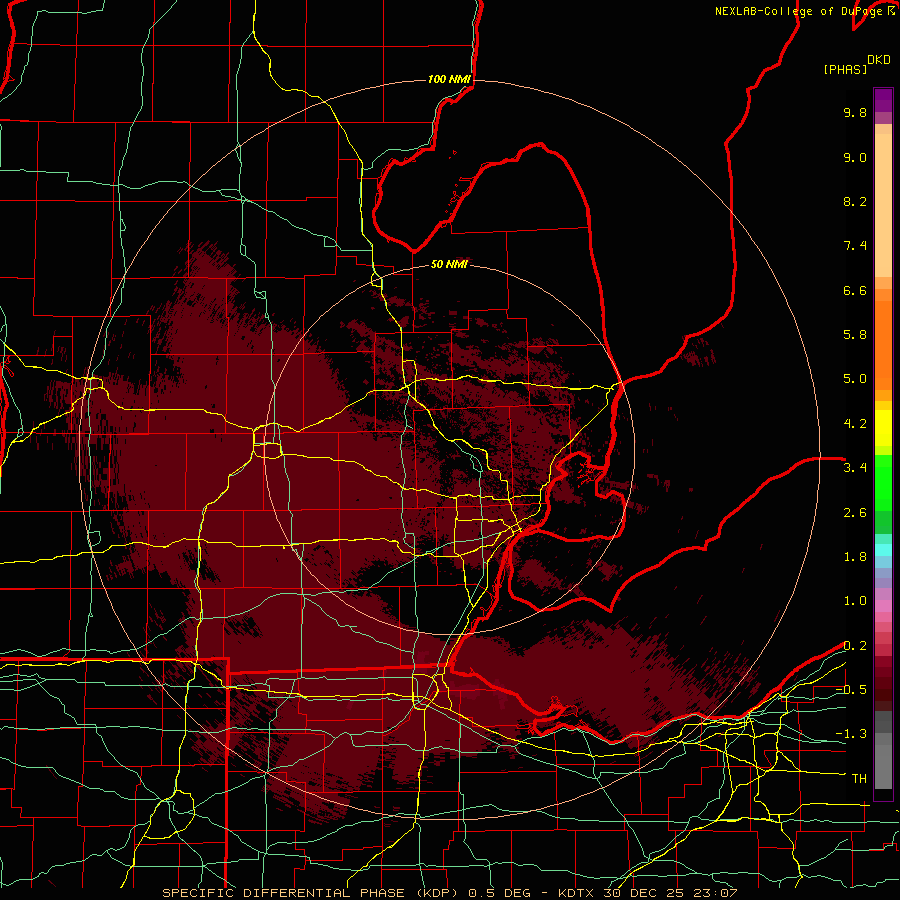Click the -0.5 color scale value

851,690
